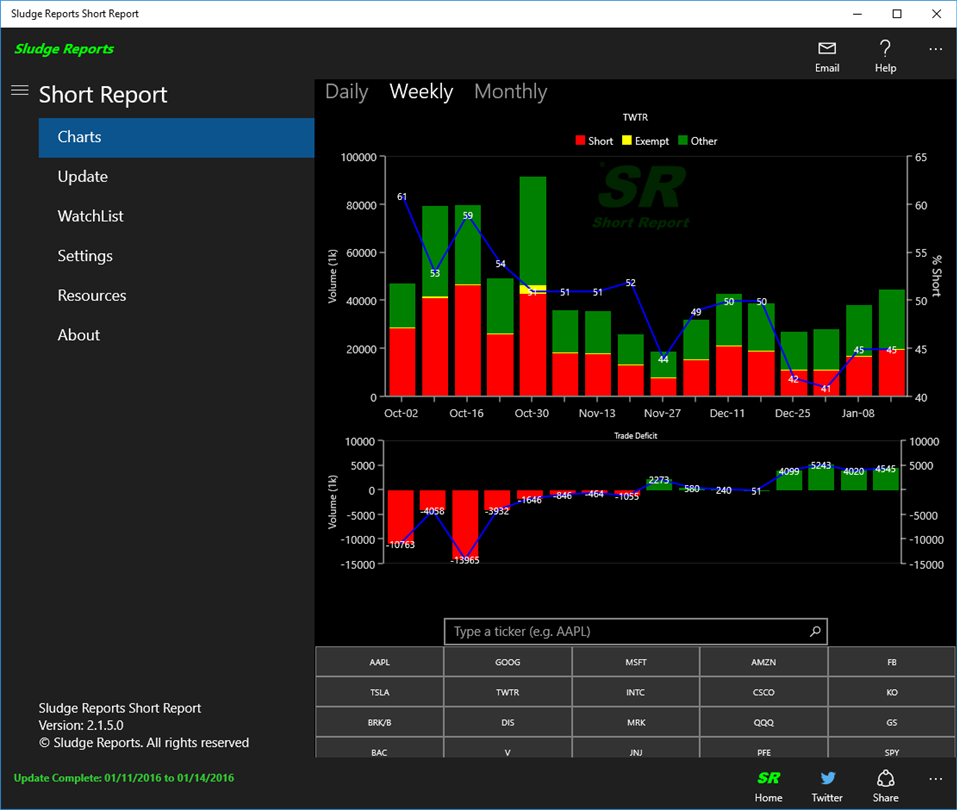Click the Short Report page heading
The image size is (957, 810).
click(103, 95)
